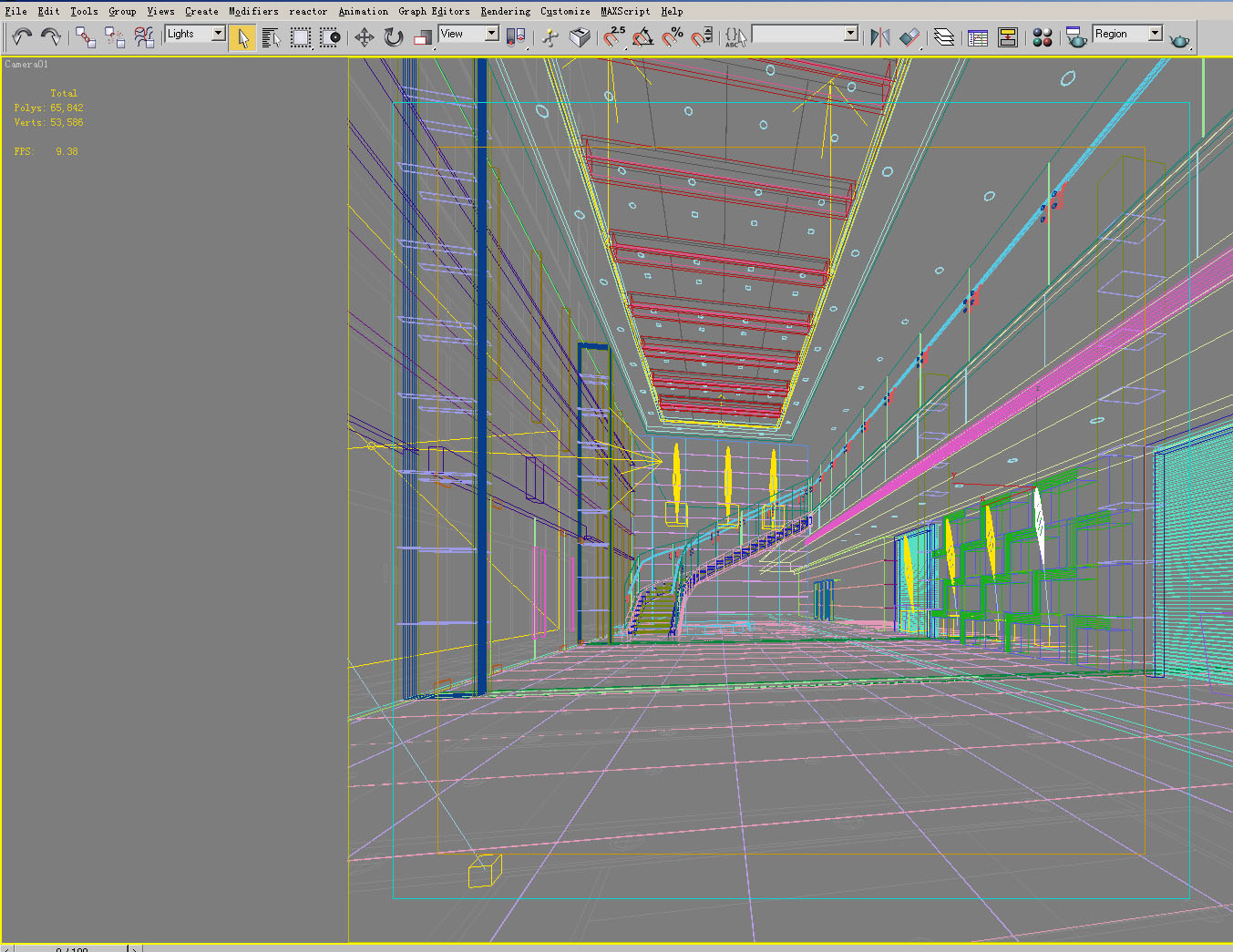1233x952 pixels.
Task: Toggle the Spinner Snap icon
Action: (702, 36)
